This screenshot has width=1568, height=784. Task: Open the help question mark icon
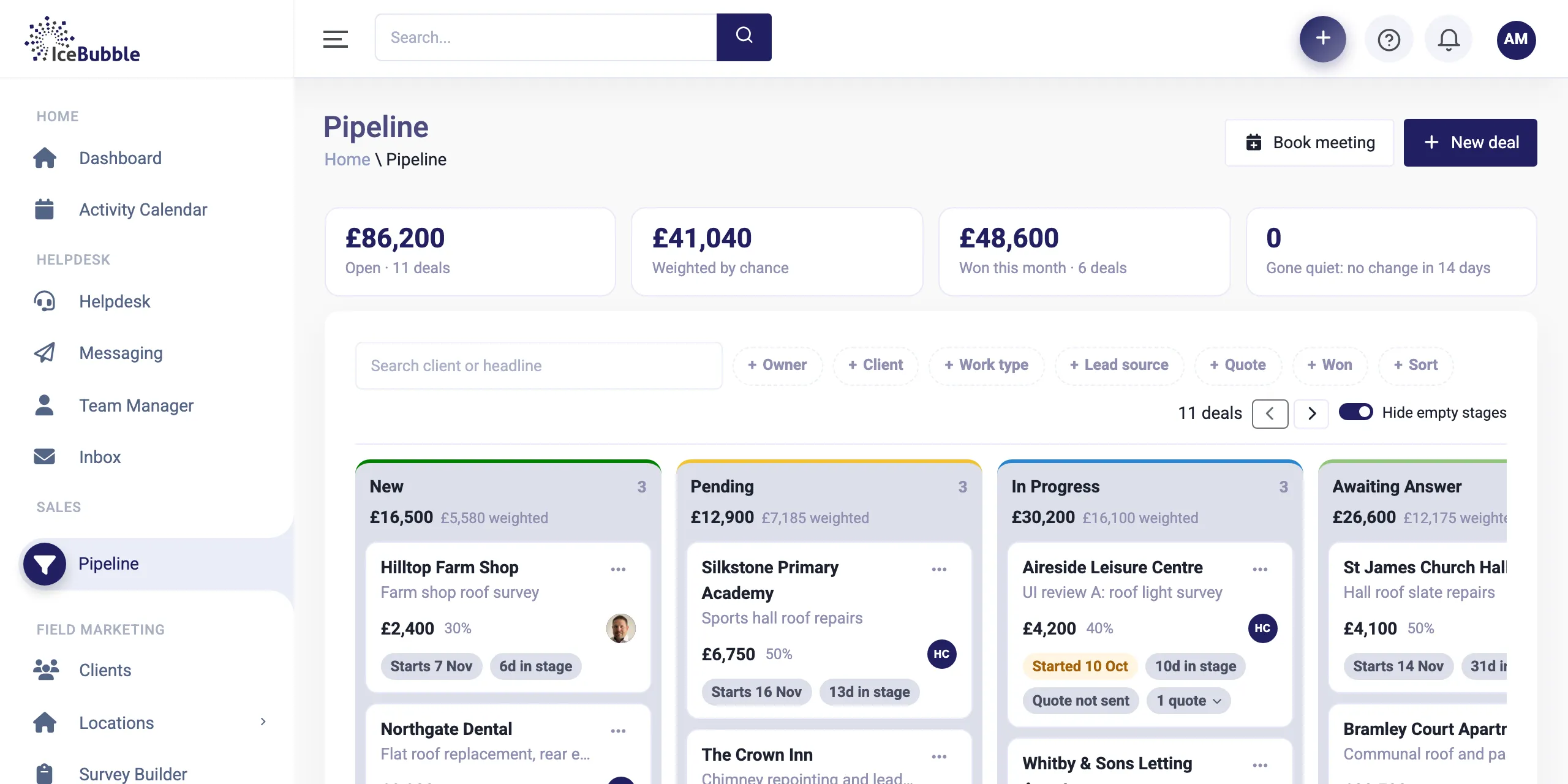click(1389, 40)
